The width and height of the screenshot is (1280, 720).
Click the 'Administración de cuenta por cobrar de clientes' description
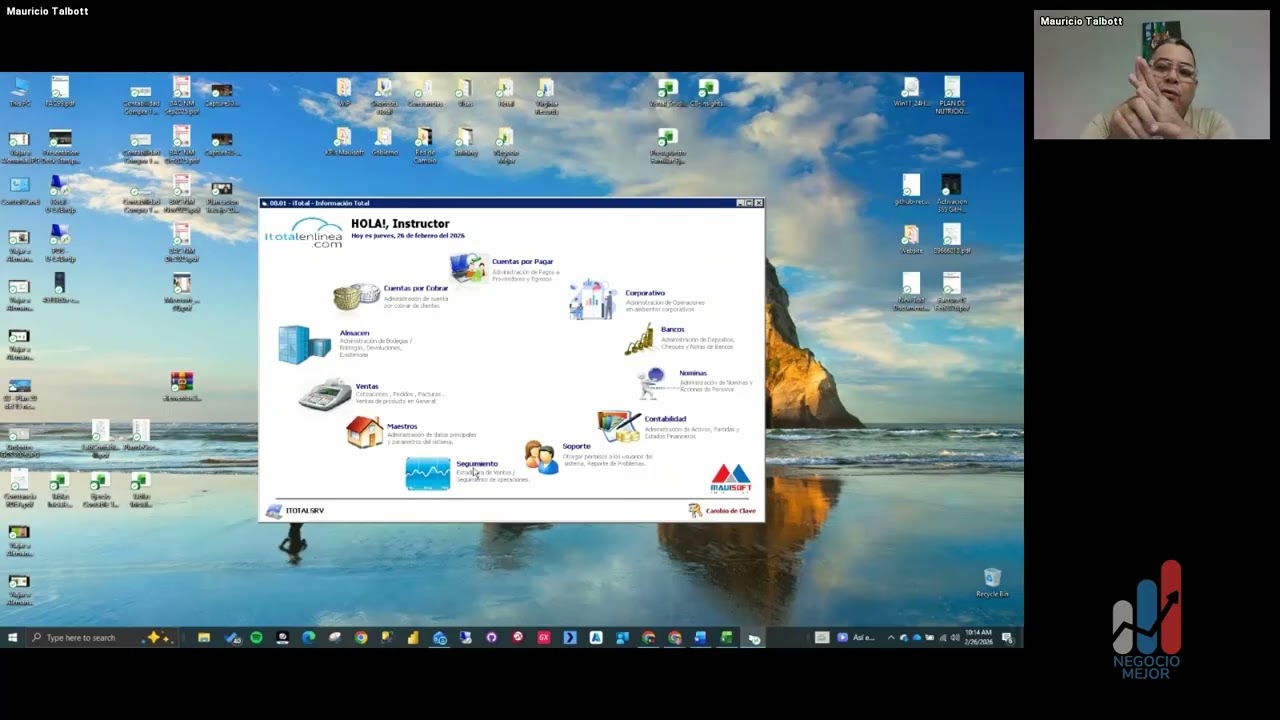coord(417,301)
